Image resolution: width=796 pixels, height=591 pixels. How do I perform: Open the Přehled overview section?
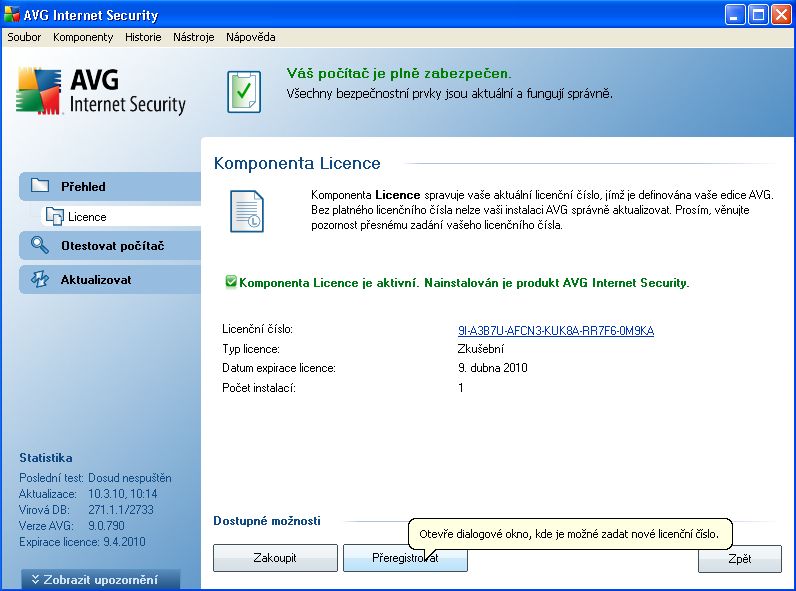pos(110,186)
